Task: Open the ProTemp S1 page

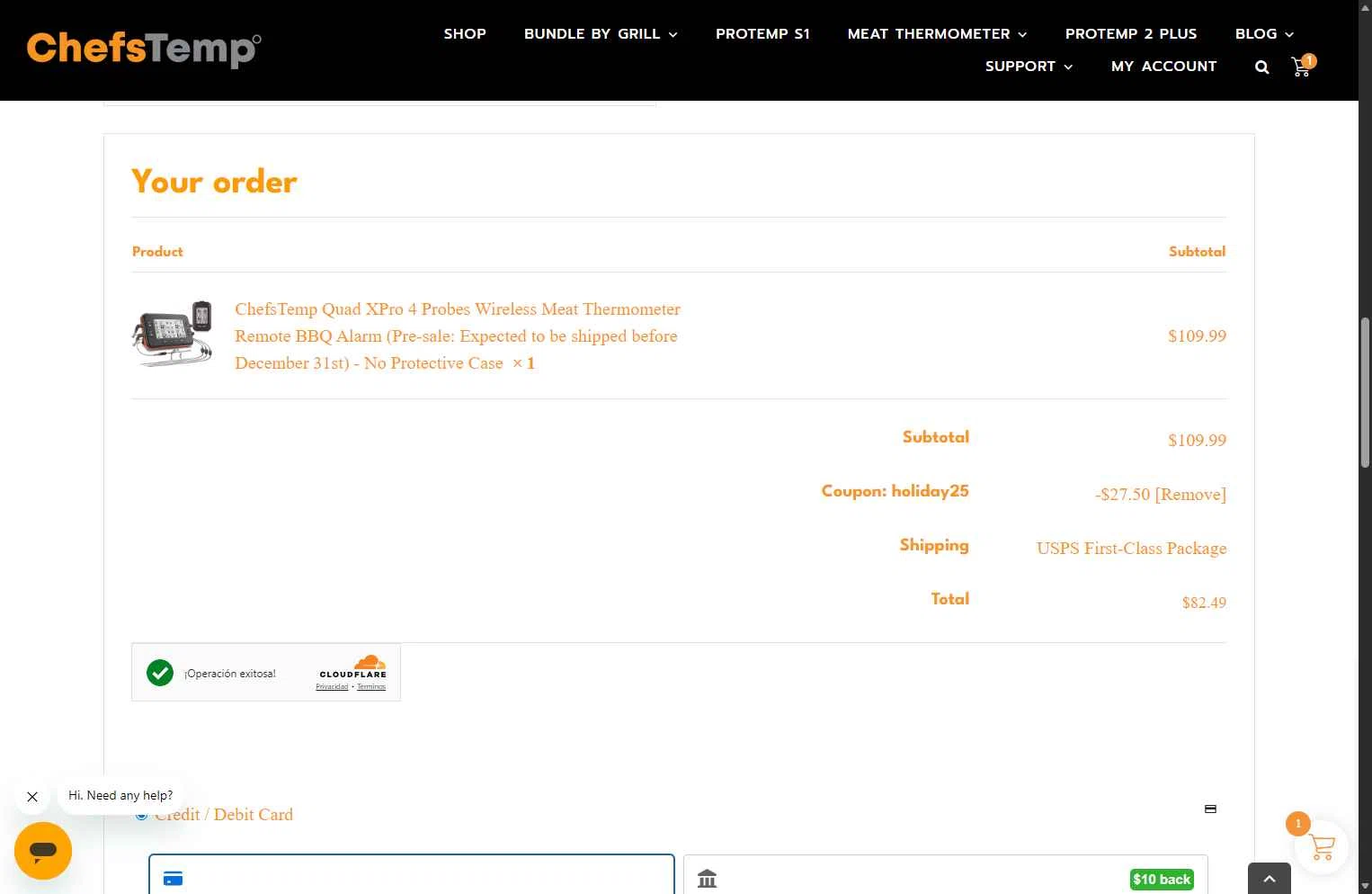Action: (x=762, y=34)
